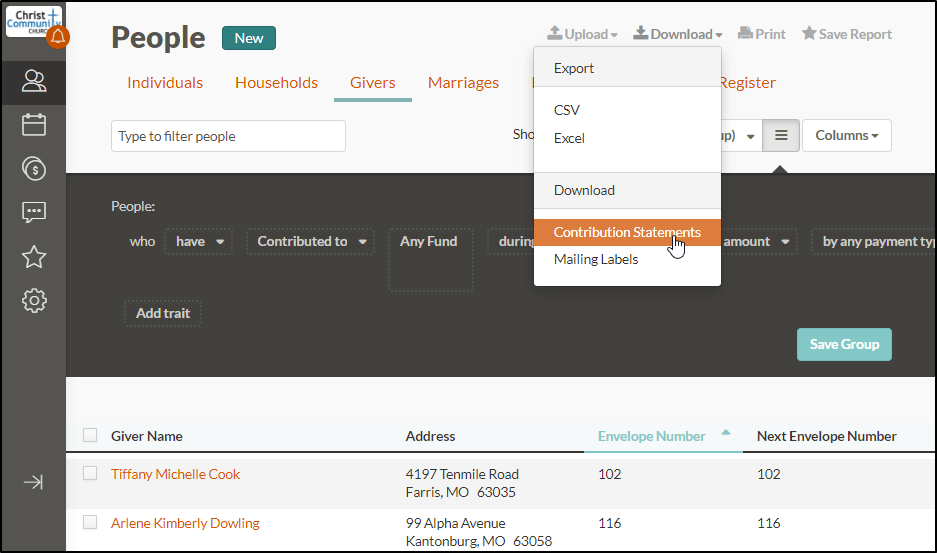Screen dimensions: 937x553
Task: Expand the sidebar with arrow icon
Action: (33, 482)
